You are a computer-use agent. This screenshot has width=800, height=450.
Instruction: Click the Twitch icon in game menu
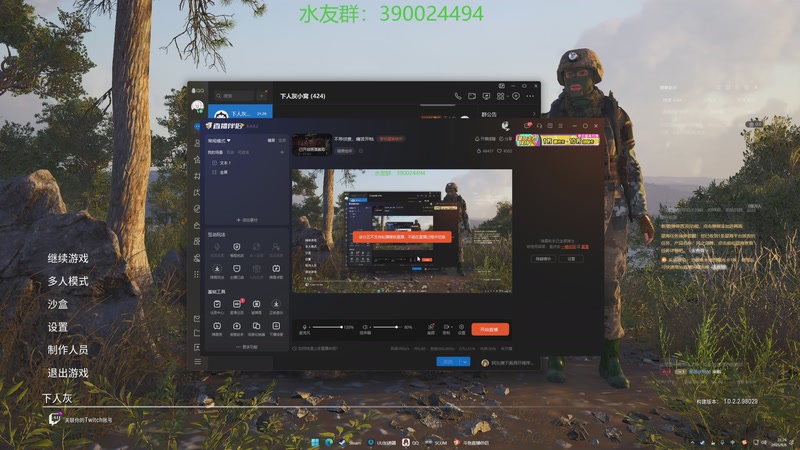tap(54, 419)
